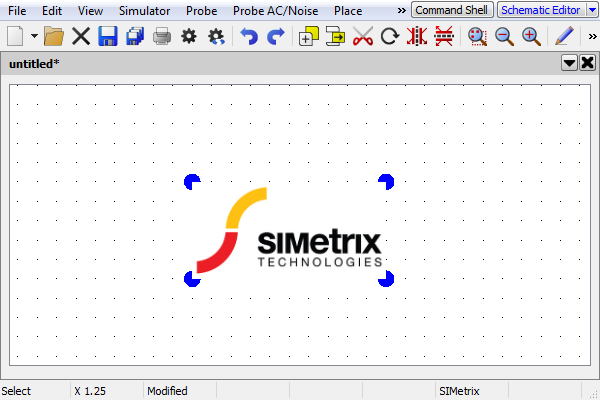Open the Simulator menu
The width and height of the screenshot is (600, 400).
click(x=144, y=10)
